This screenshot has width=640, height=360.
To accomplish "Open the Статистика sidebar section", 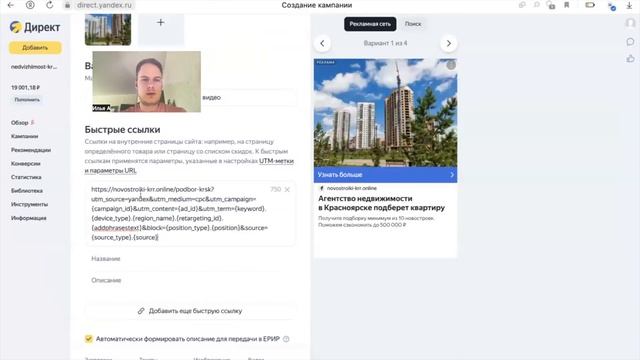I will (x=26, y=177).
